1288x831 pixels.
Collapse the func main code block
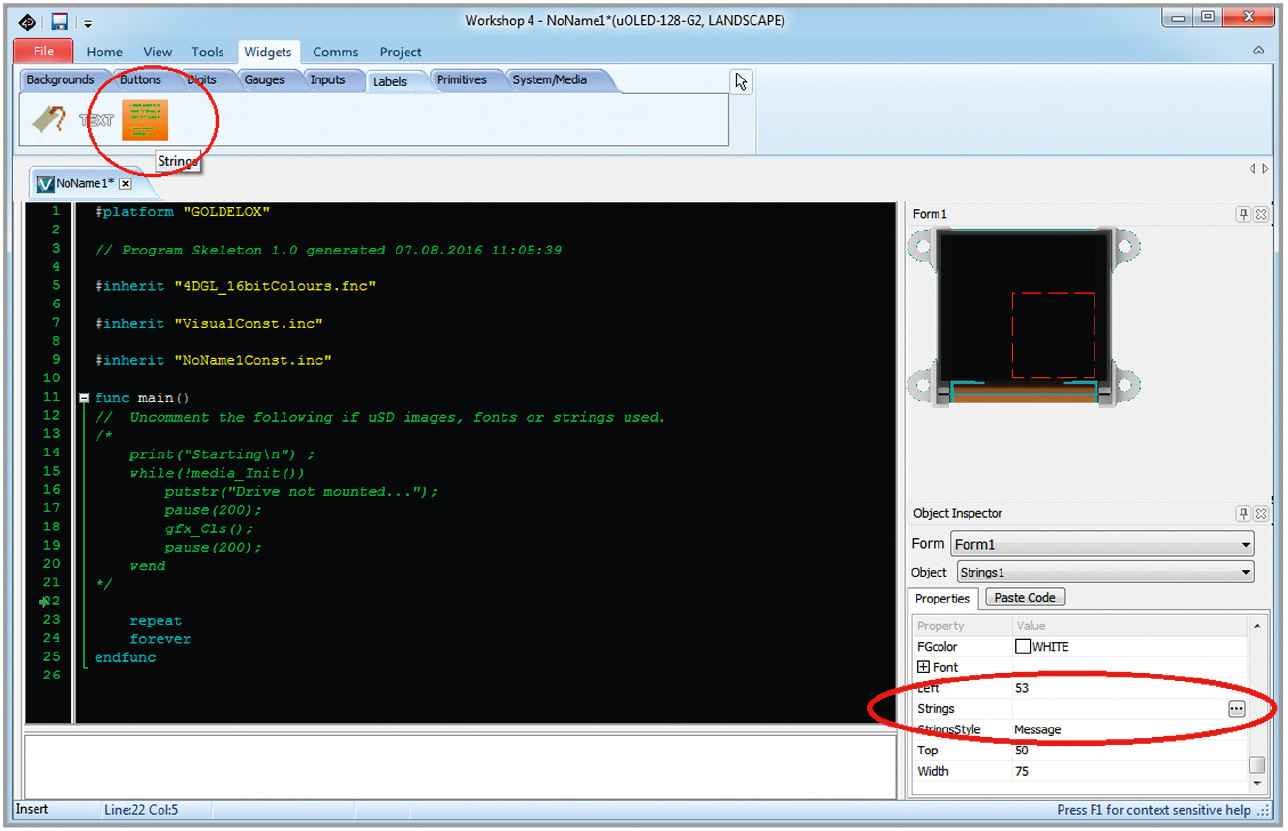(84, 398)
